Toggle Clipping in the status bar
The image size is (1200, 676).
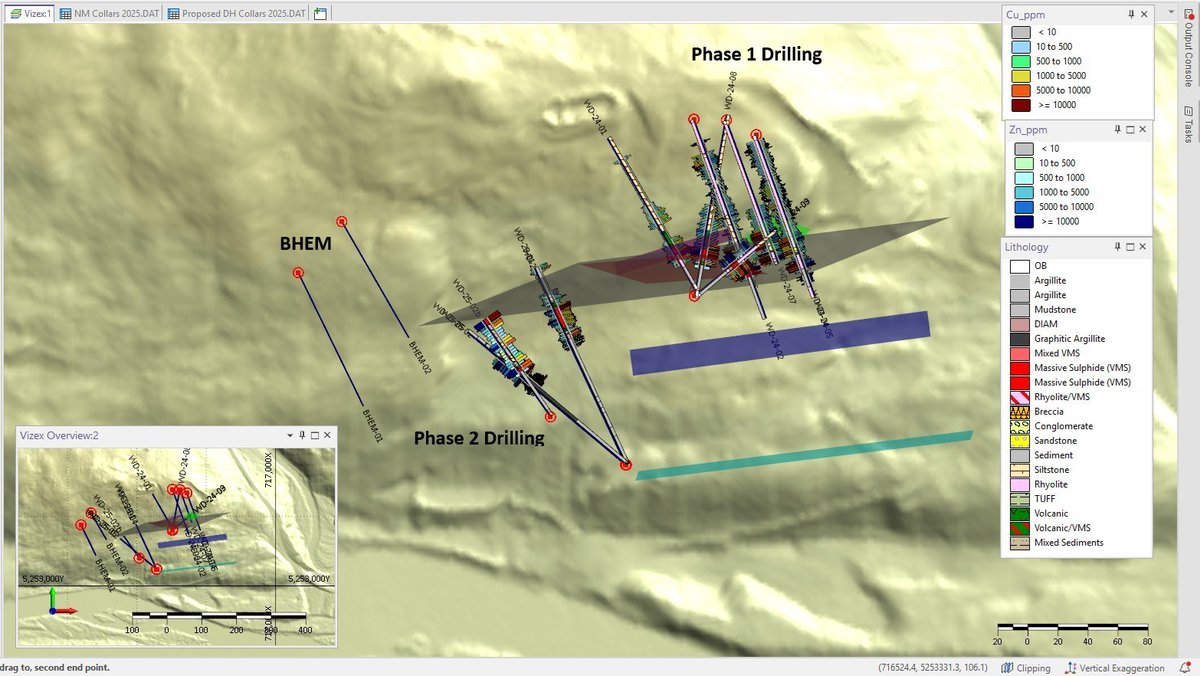point(1025,668)
